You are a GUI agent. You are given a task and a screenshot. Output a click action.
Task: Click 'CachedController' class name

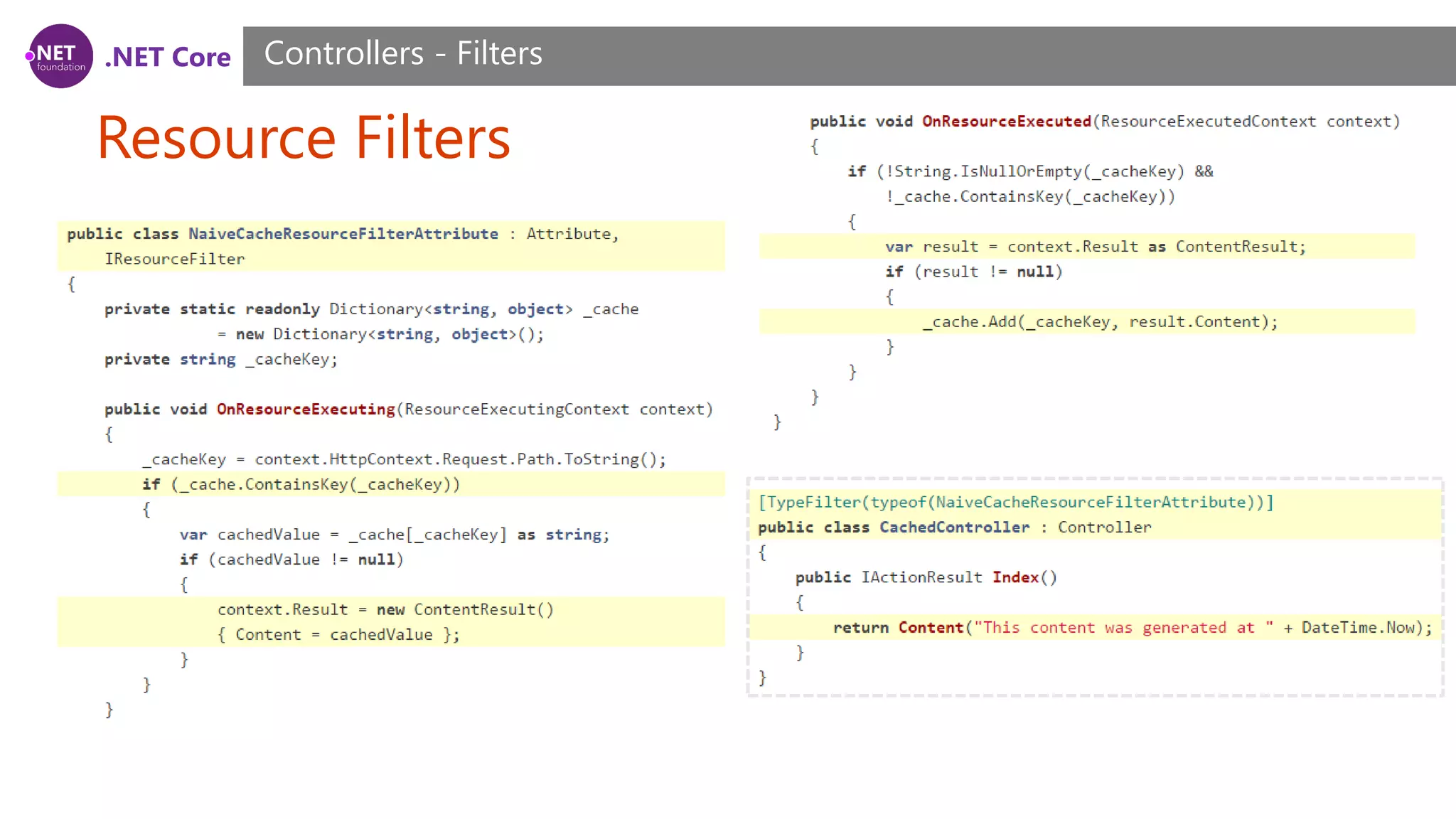click(x=954, y=528)
